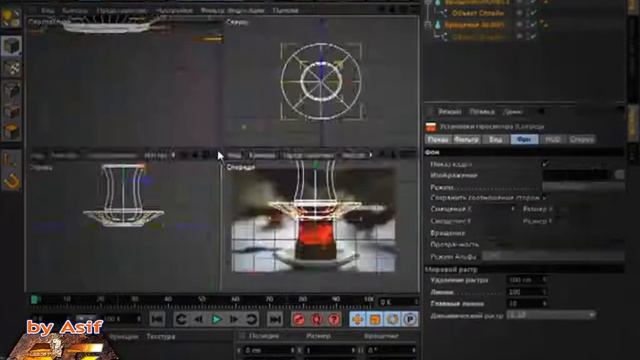Viewport: 640px width, 360px height.
Task: Click the Линии value stepper arrows
Action: 544,292
